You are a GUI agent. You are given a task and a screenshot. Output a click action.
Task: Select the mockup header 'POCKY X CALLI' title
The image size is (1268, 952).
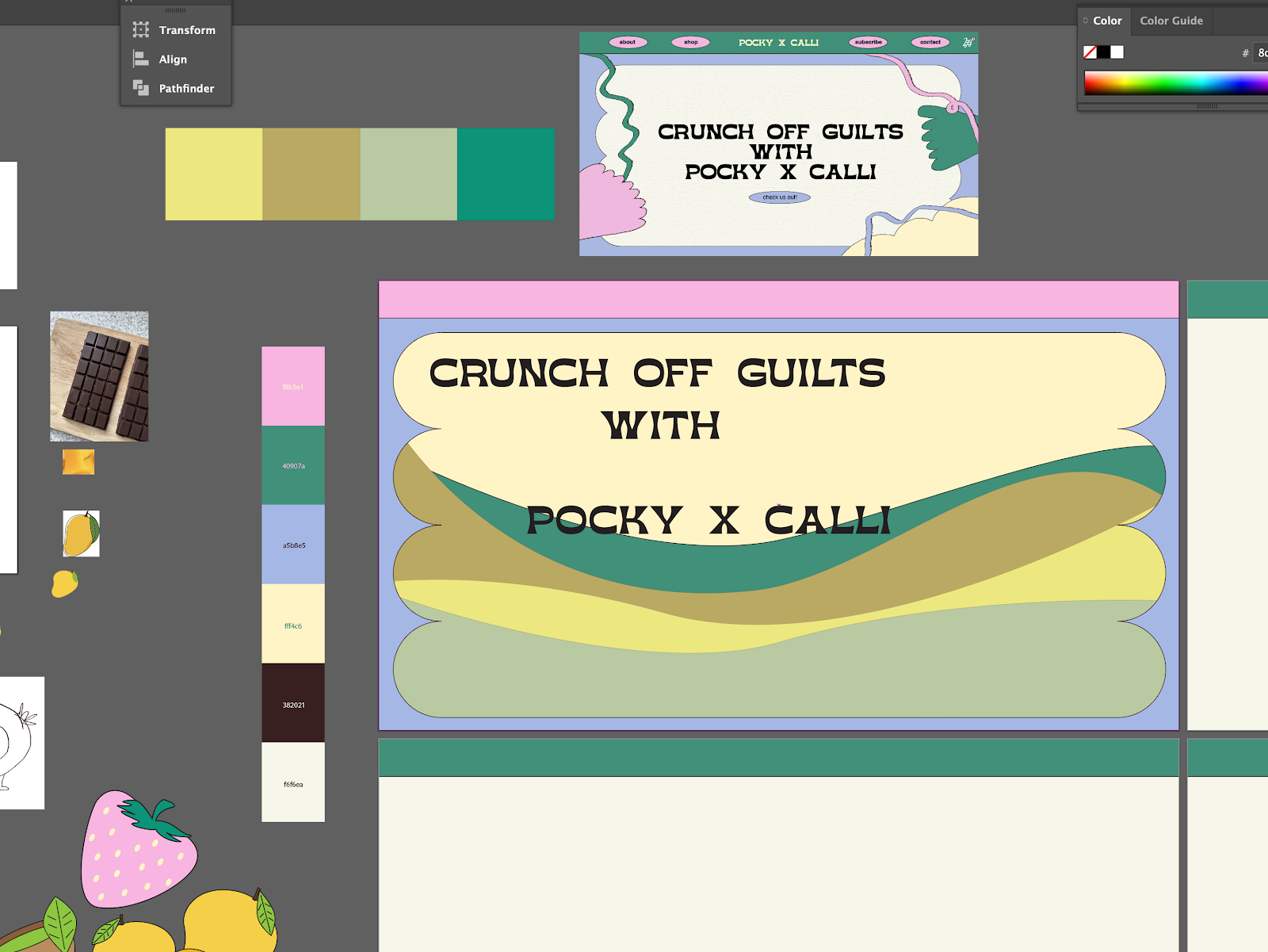point(778,43)
